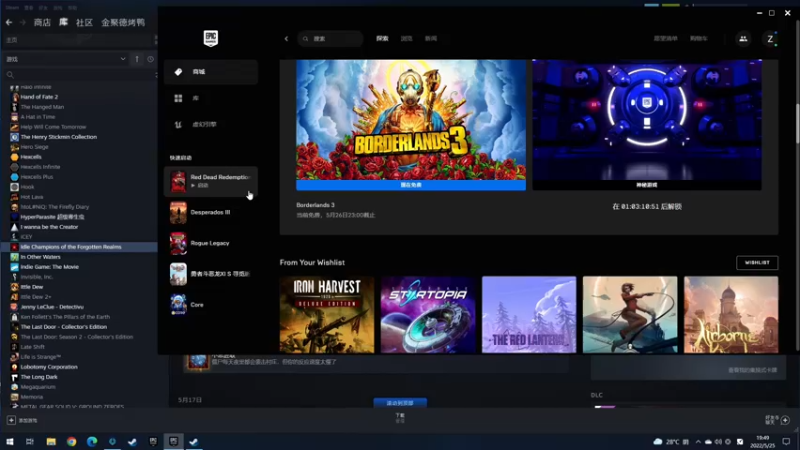
Task: Switch to active Epic Games taskbar icon
Action: pos(173,442)
